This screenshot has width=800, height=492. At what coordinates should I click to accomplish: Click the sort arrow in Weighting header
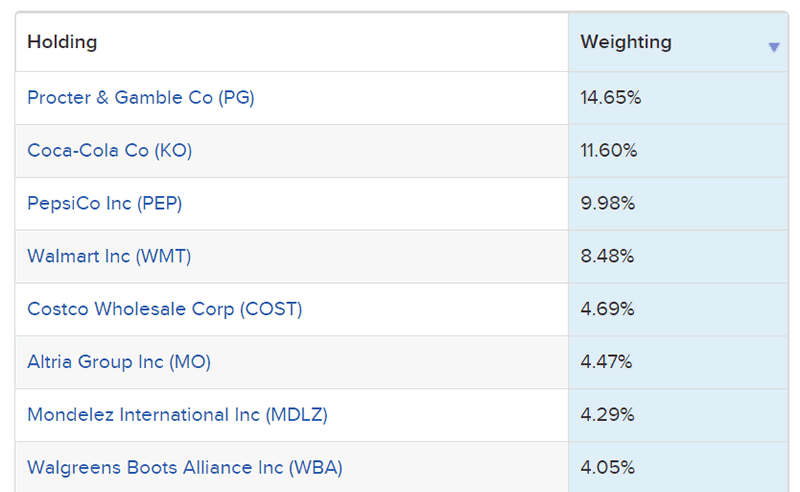pos(773,47)
